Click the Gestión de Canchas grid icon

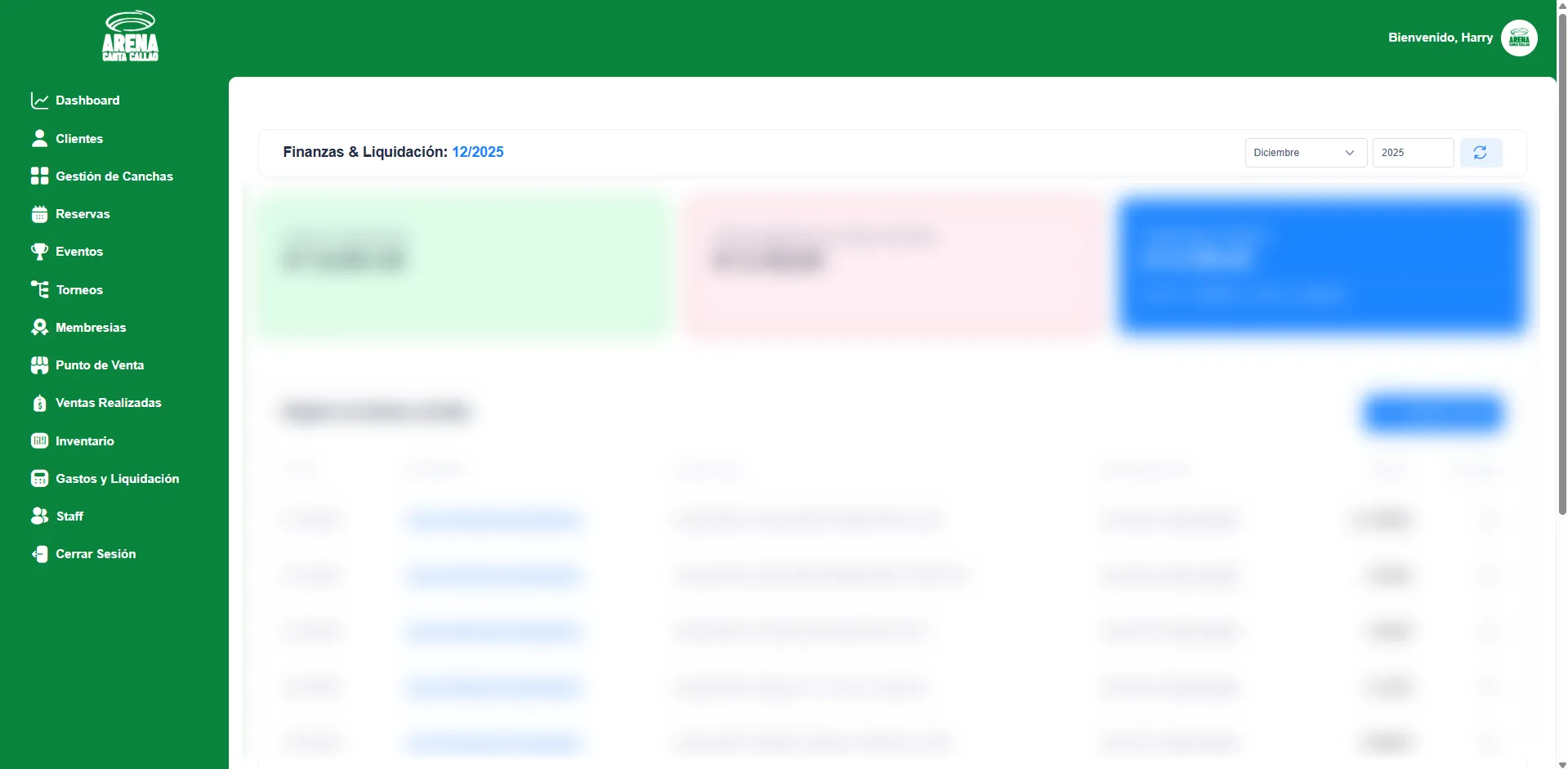coord(39,176)
